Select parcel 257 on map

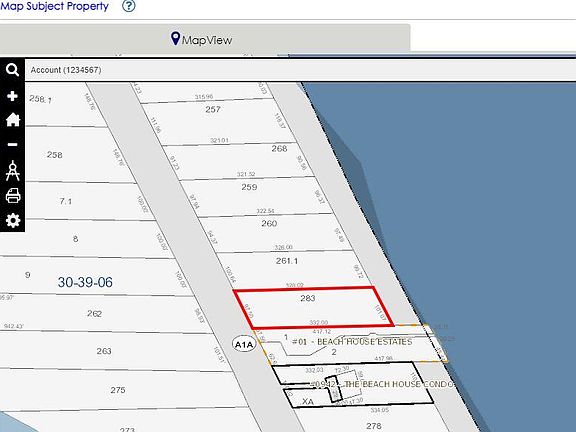pos(213,109)
